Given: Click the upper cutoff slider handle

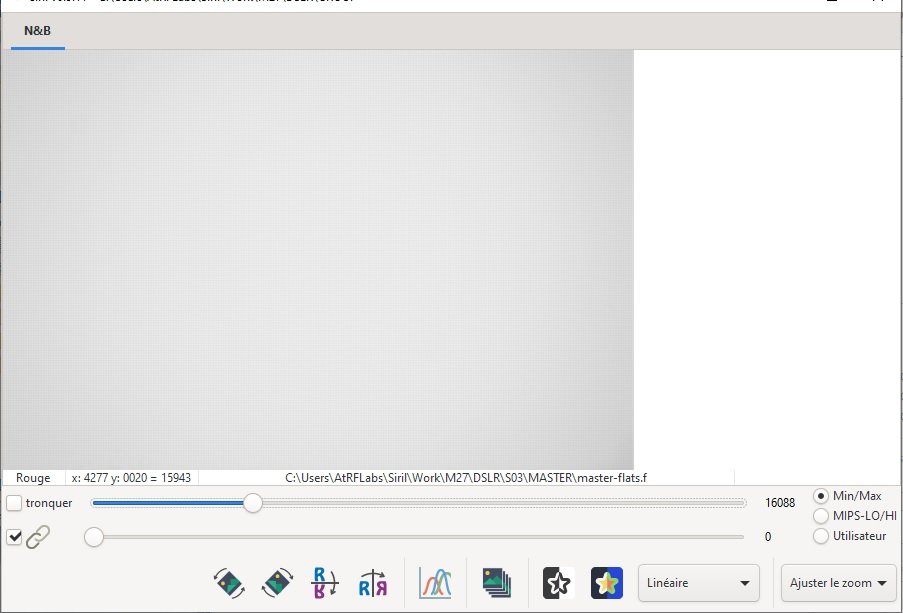Looking at the screenshot, I should (252, 503).
